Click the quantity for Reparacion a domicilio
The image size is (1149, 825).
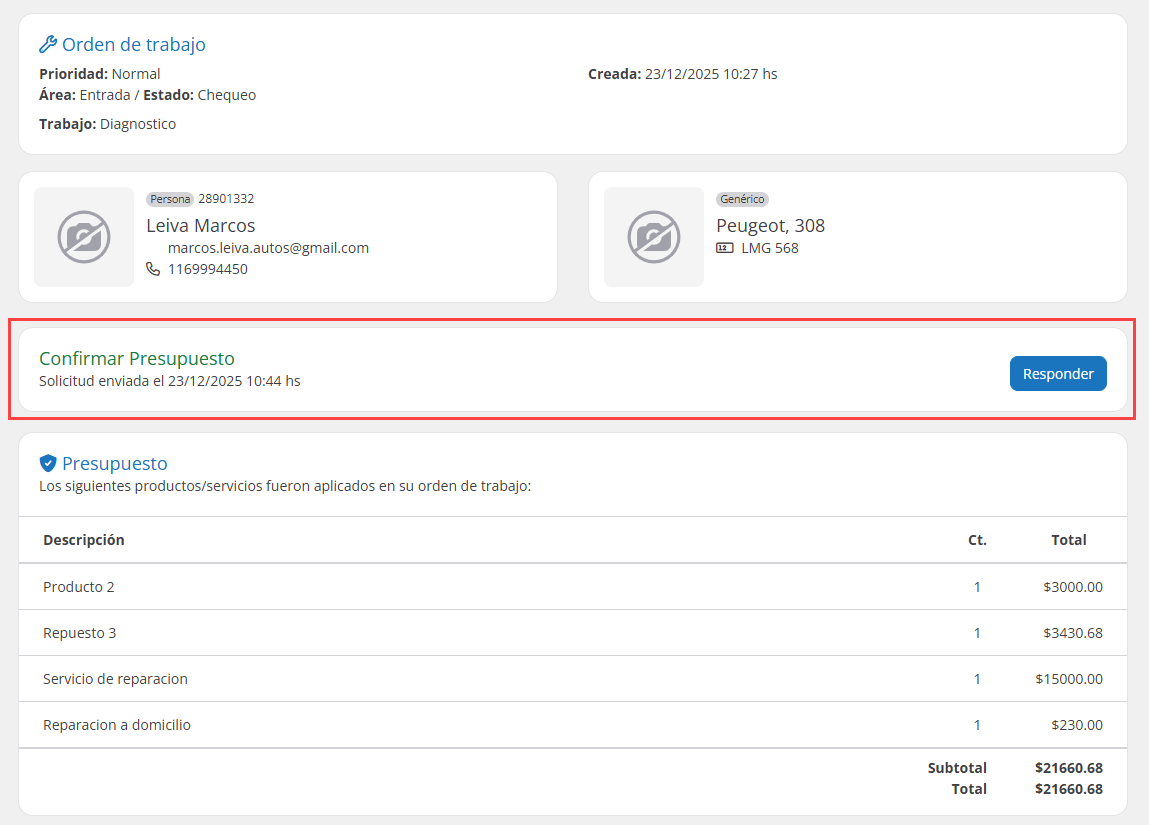pos(977,725)
